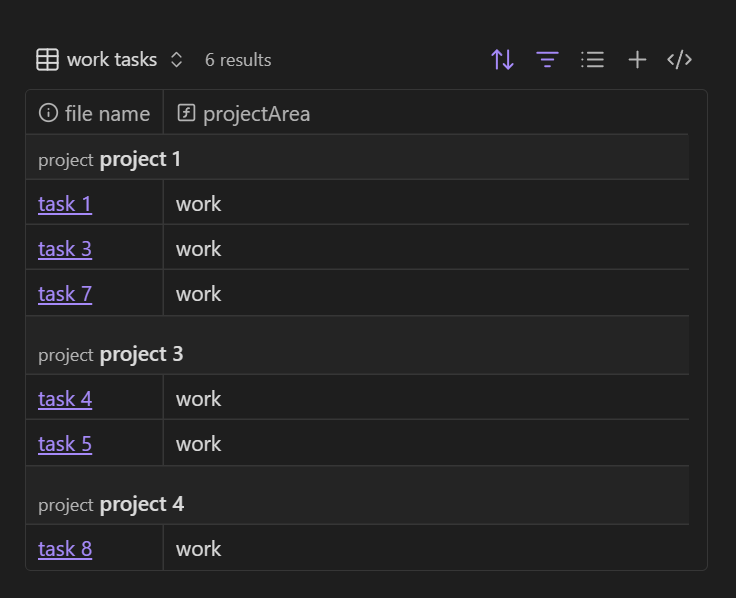
Task: Select the file name column header text
Action: [x=107, y=114]
